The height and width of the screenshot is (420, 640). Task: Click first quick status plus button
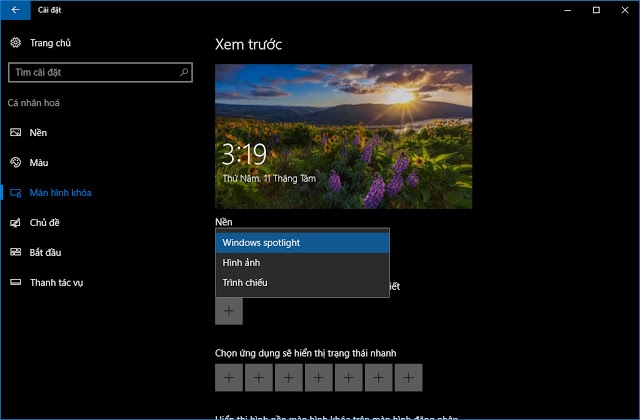pyautogui.click(x=229, y=378)
